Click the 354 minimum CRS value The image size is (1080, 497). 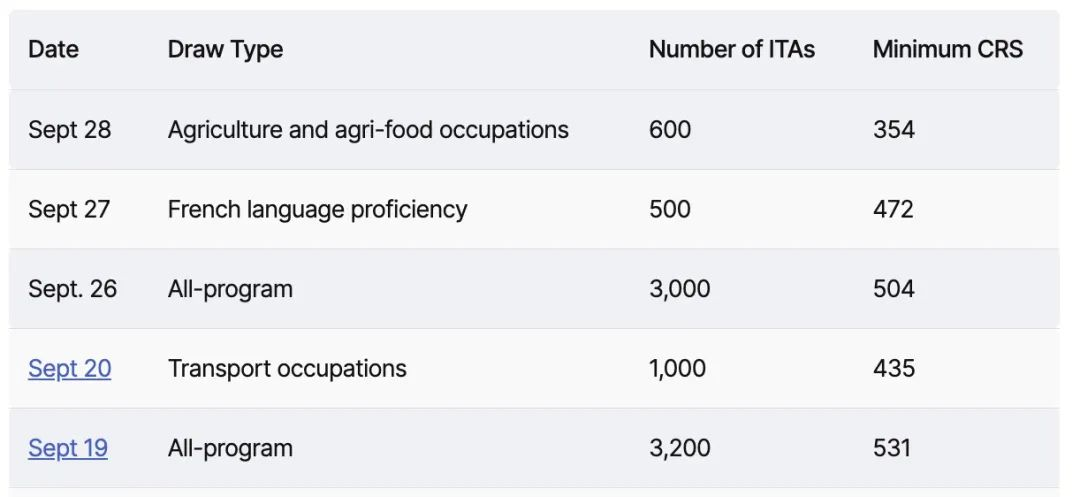894,129
